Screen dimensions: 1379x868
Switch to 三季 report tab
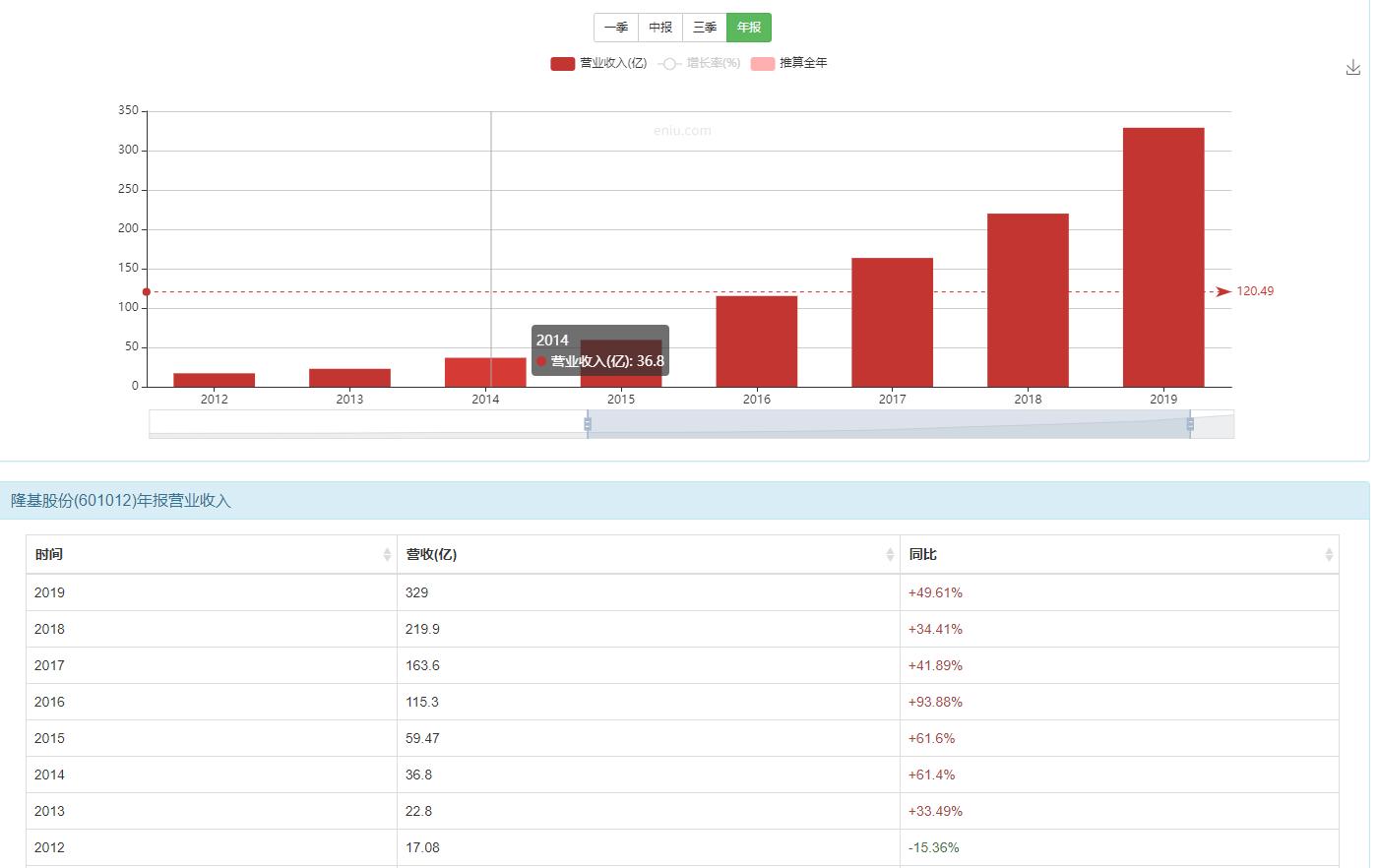pos(705,28)
